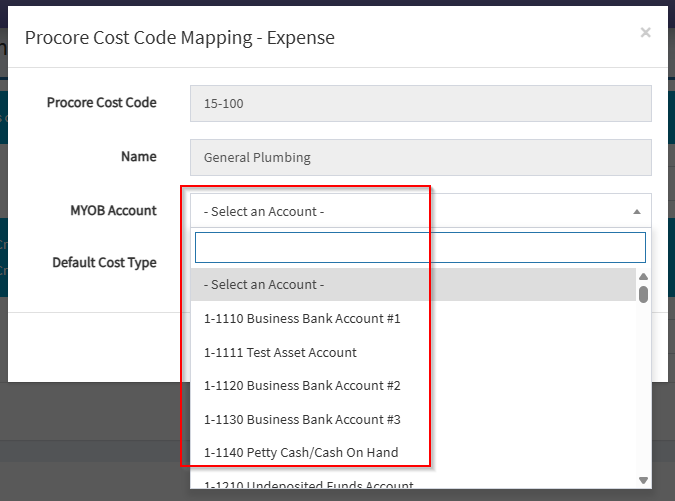
Task: Click the account search box in dropdown
Action: tap(420, 247)
